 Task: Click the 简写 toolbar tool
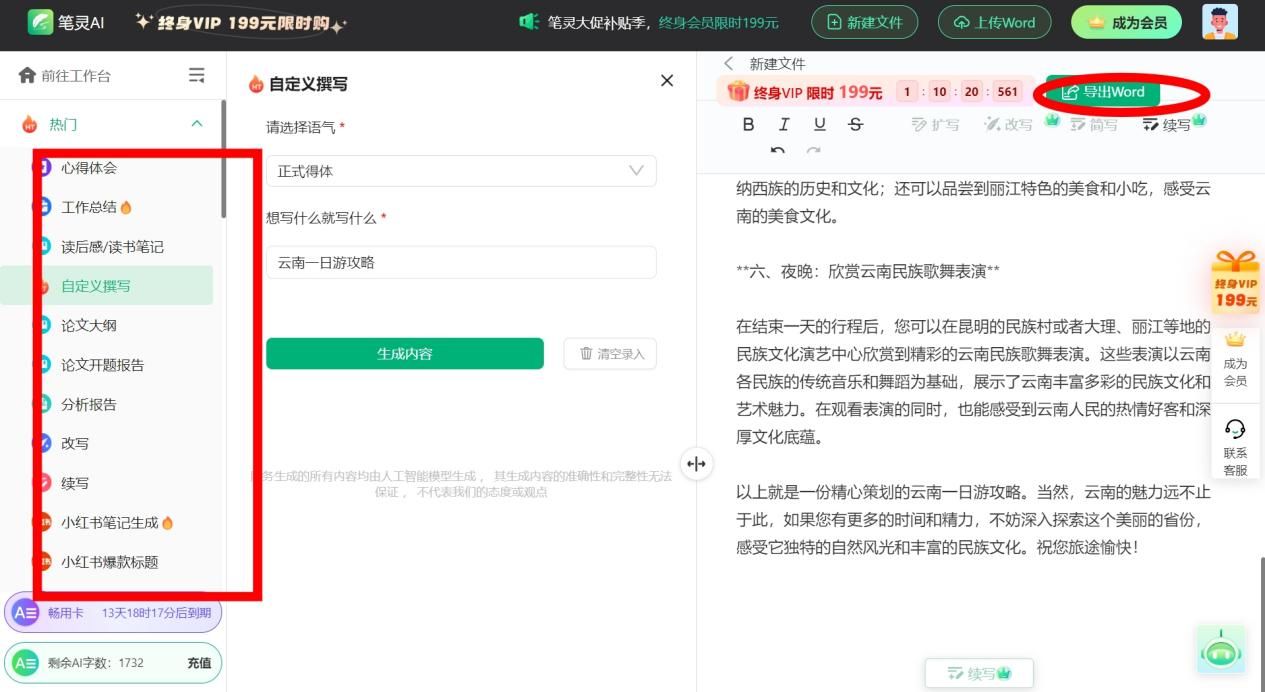(1092, 124)
